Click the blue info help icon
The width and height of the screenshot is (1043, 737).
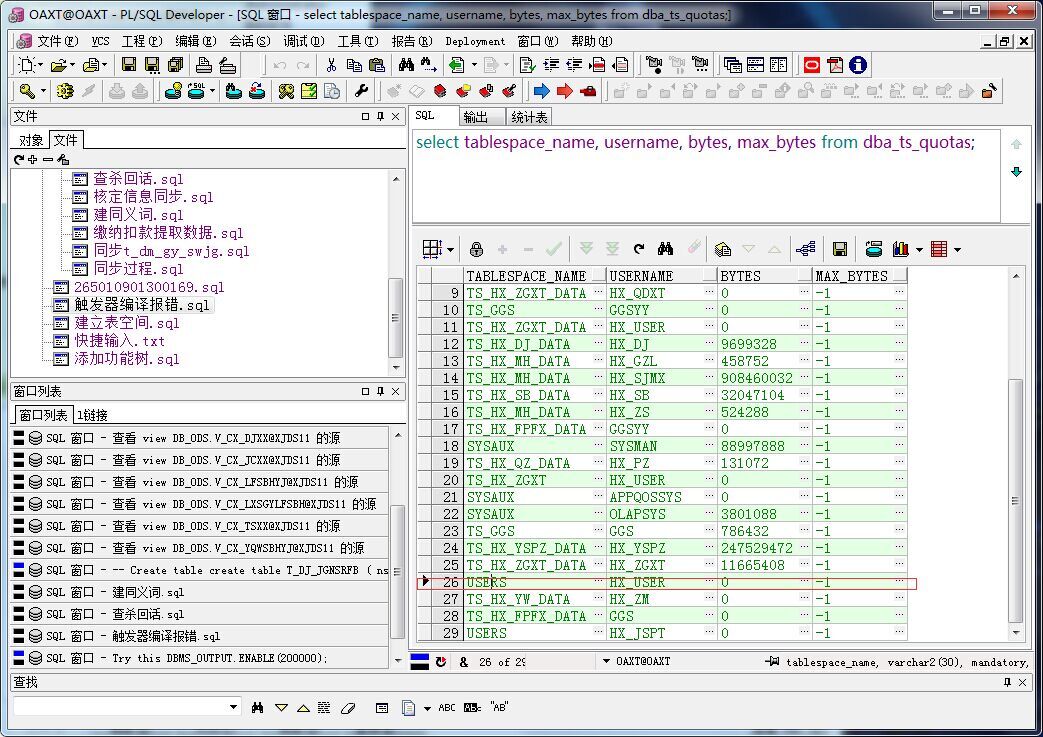tap(857, 65)
